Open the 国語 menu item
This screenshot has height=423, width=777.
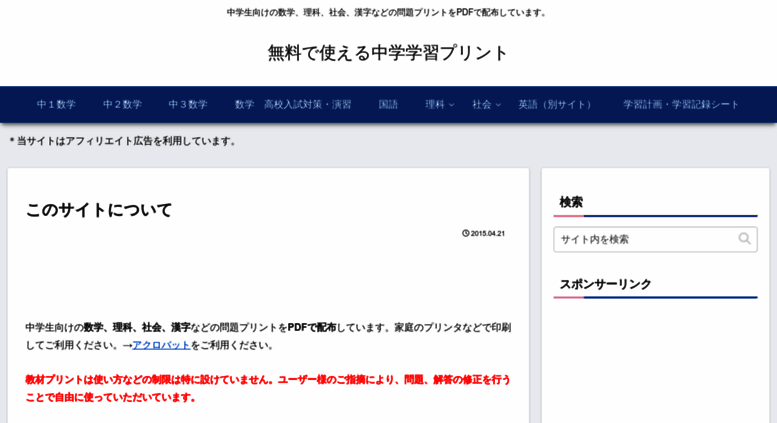click(x=388, y=105)
